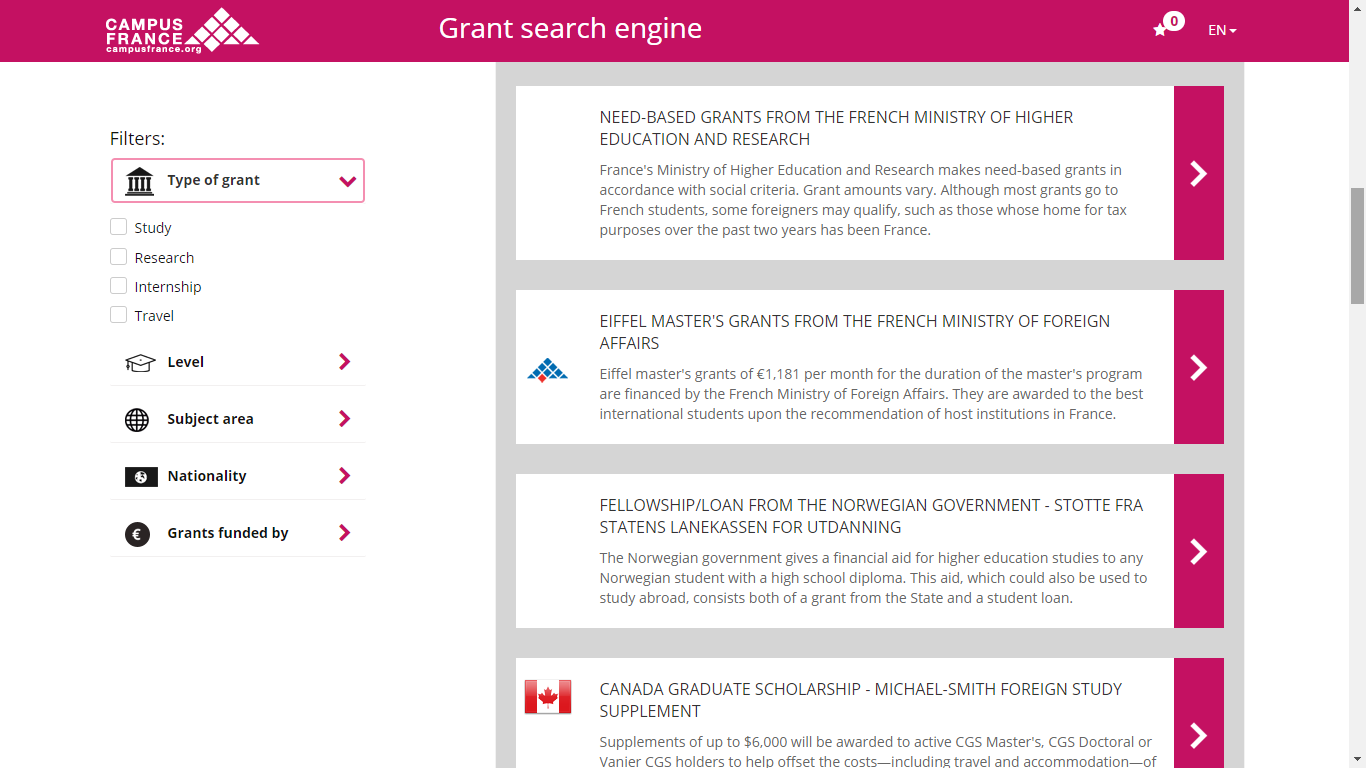This screenshot has width=1366, height=768.
Task: Open the EN language dropdown
Action: click(x=1222, y=30)
